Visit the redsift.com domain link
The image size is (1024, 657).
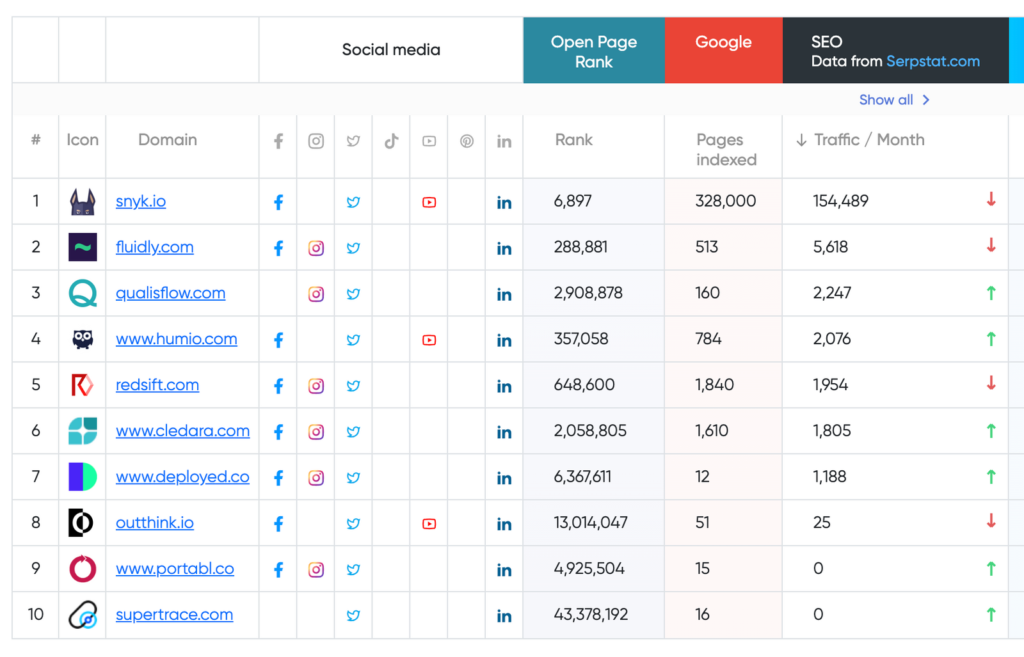coord(157,385)
